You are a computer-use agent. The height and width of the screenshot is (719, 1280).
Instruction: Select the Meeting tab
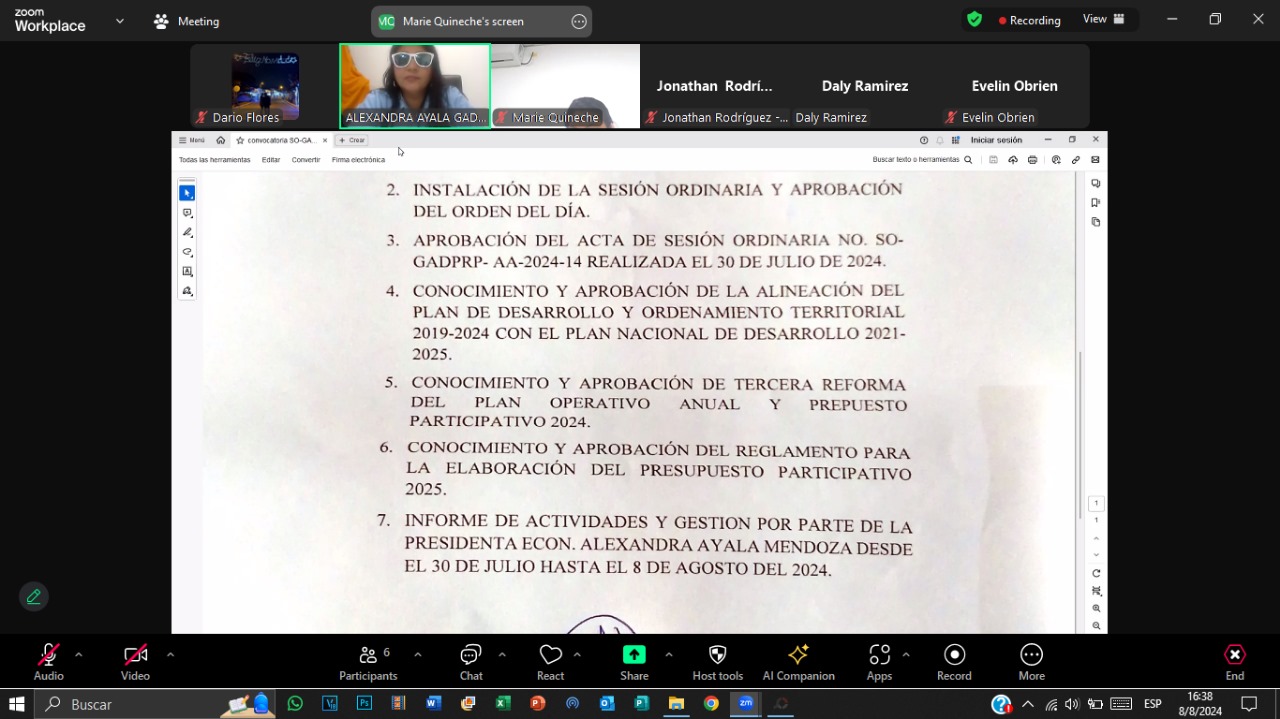point(187,21)
